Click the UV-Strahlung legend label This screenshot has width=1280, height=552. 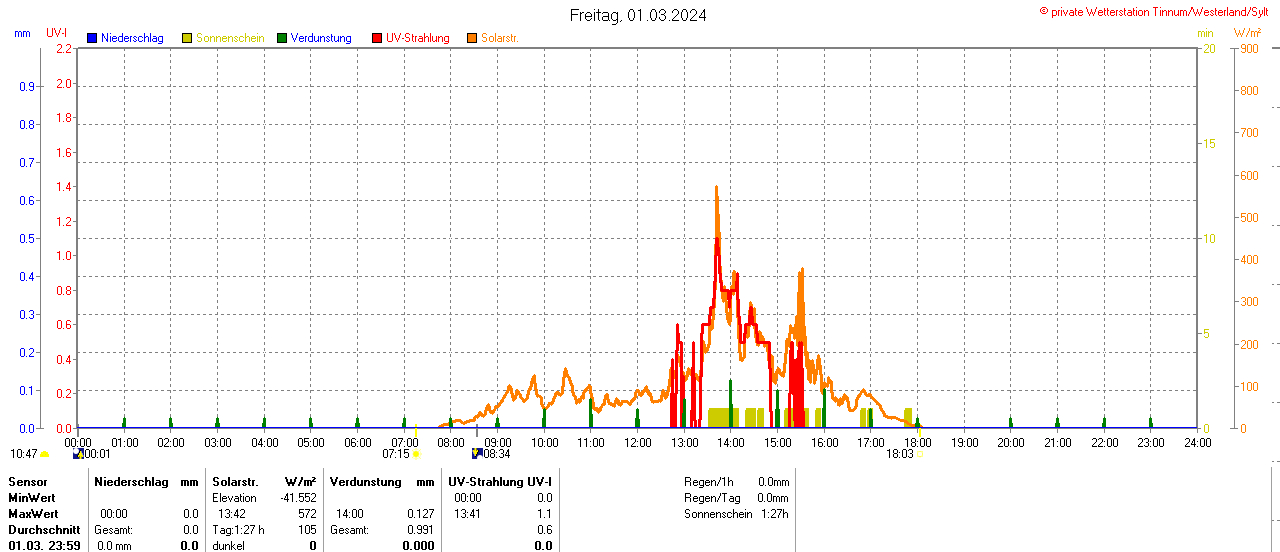click(x=417, y=38)
